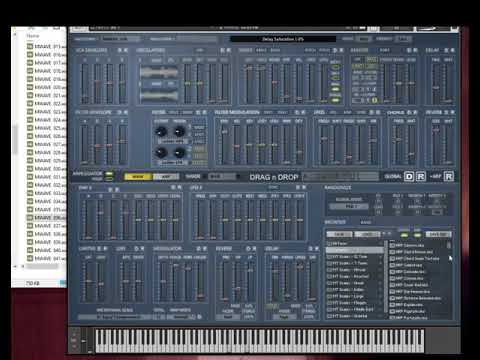The width and height of the screenshot is (480, 360).
Task: Click the LFO 2 section D icon
Action: coord(298,187)
